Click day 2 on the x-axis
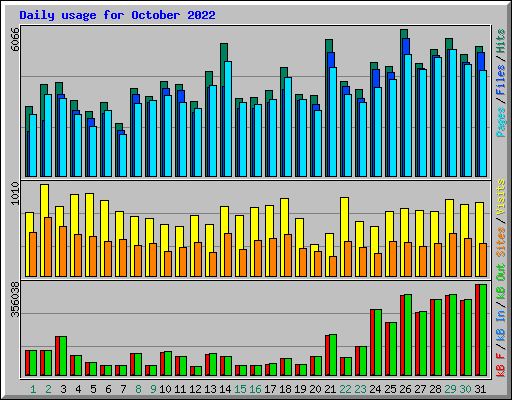This screenshot has height=400, width=512. tap(48, 389)
